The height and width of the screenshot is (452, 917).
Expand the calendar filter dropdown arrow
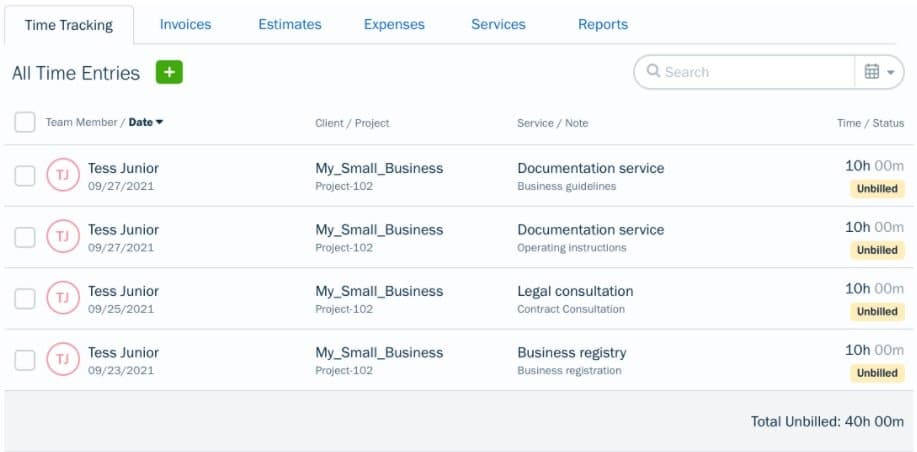[x=891, y=72]
